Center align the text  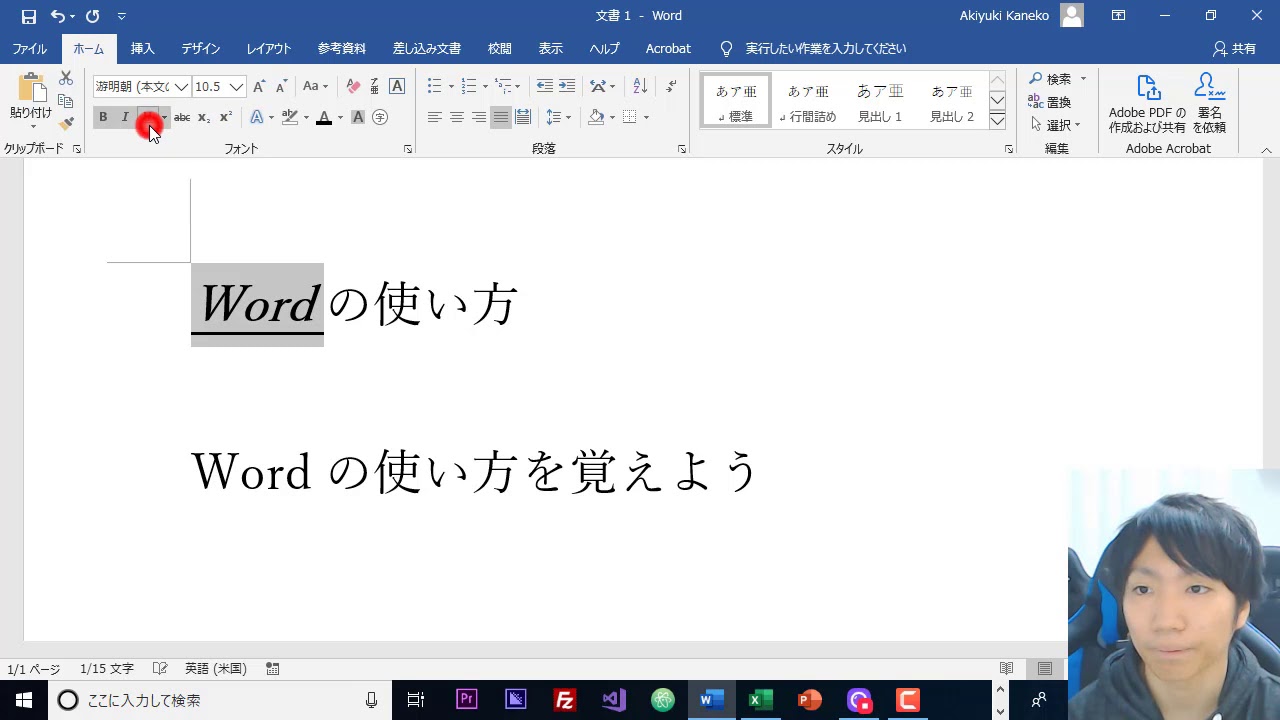[457, 117]
